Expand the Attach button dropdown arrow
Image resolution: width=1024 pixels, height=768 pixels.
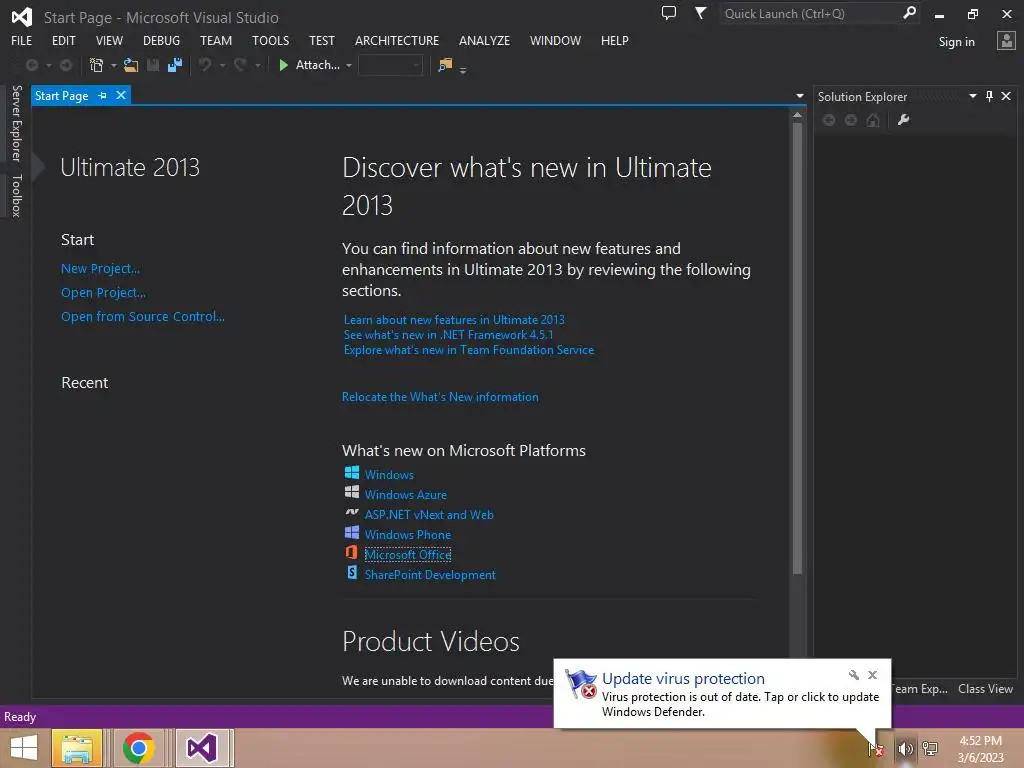[x=349, y=65]
